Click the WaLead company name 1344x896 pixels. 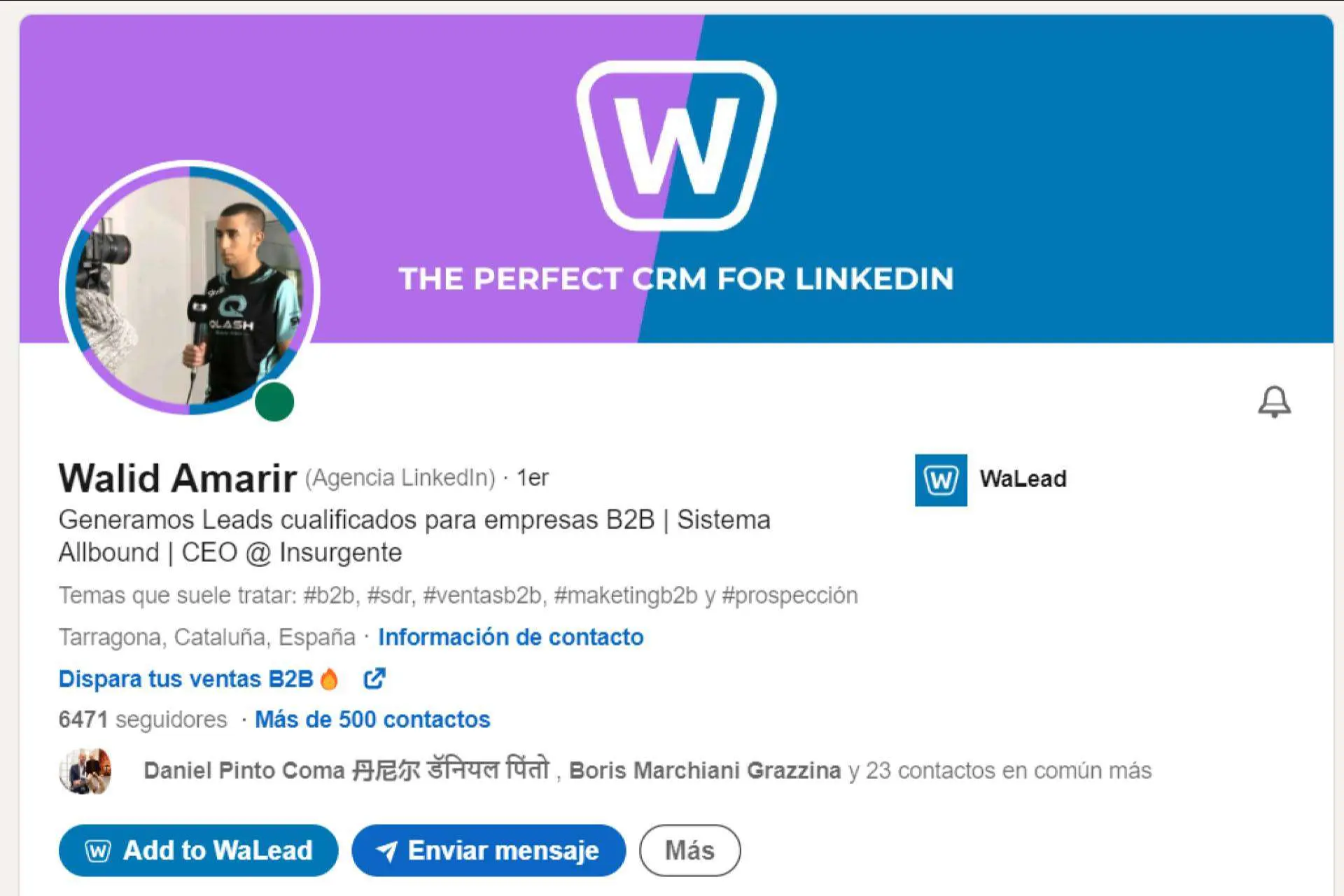point(1023,479)
